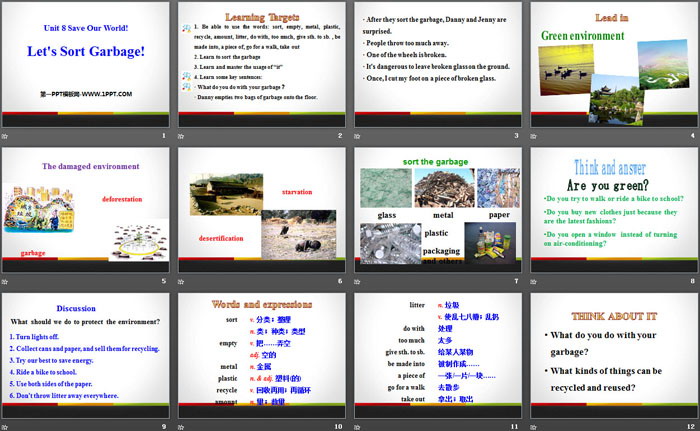Select slide 2 Learning Targets thumbnail
The width and height of the screenshot is (700, 431).
point(262,65)
